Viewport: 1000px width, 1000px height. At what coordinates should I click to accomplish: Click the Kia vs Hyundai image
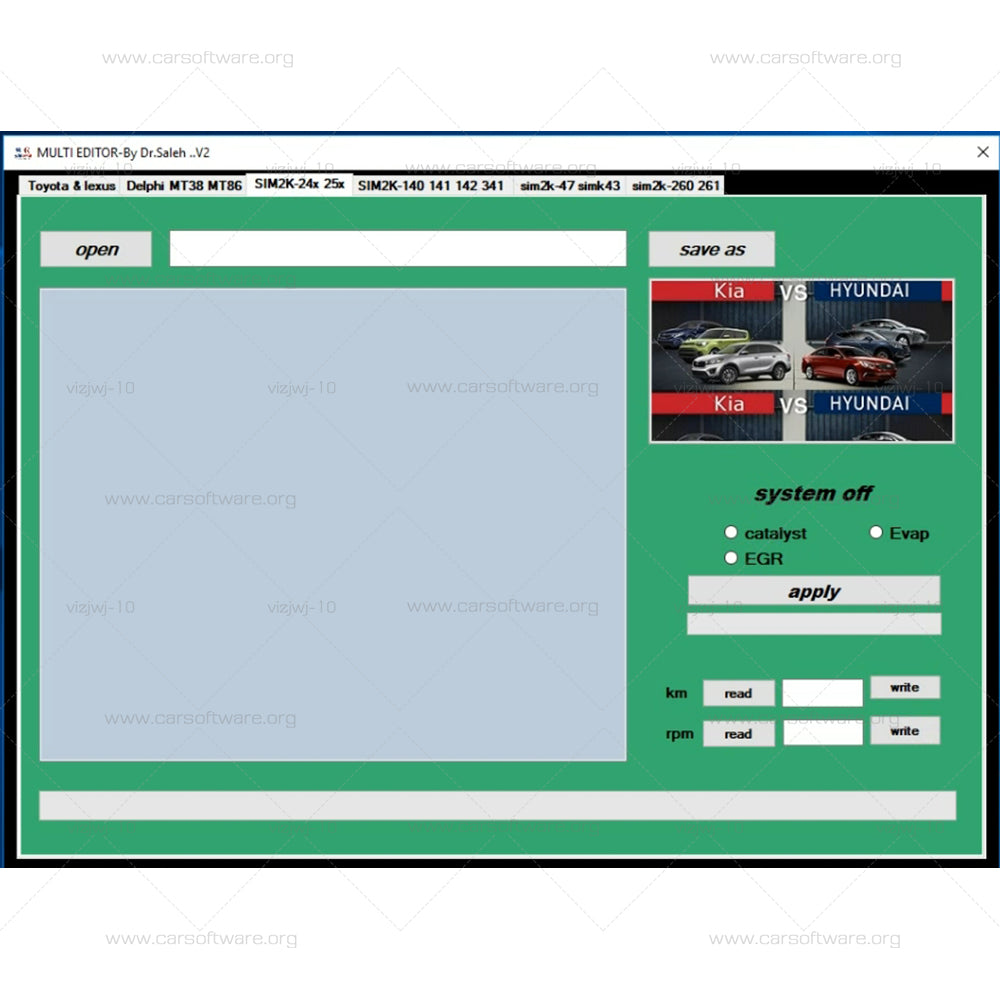[802, 361]
